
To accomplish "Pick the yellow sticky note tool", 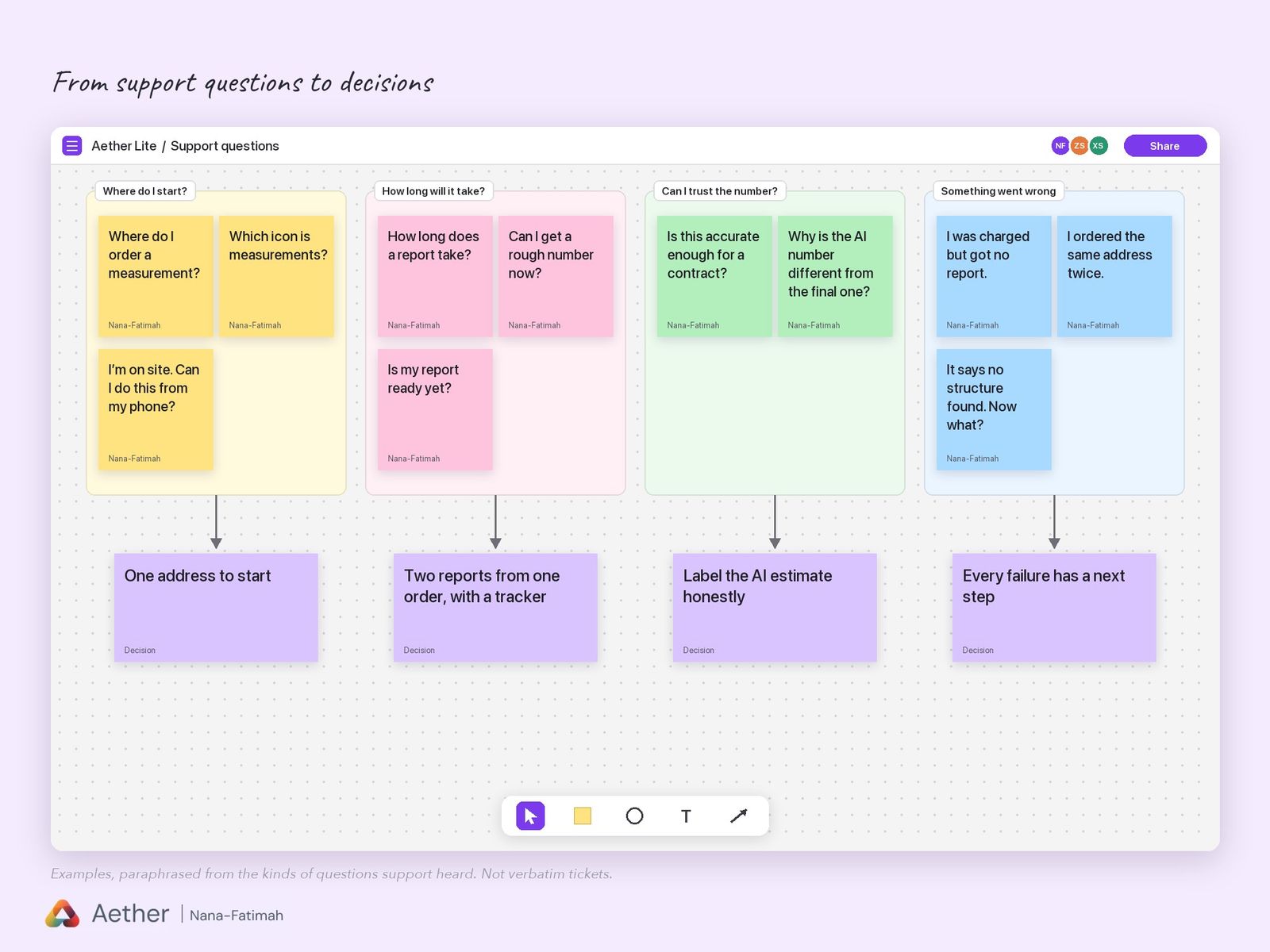I will click(x=583, y=816).
